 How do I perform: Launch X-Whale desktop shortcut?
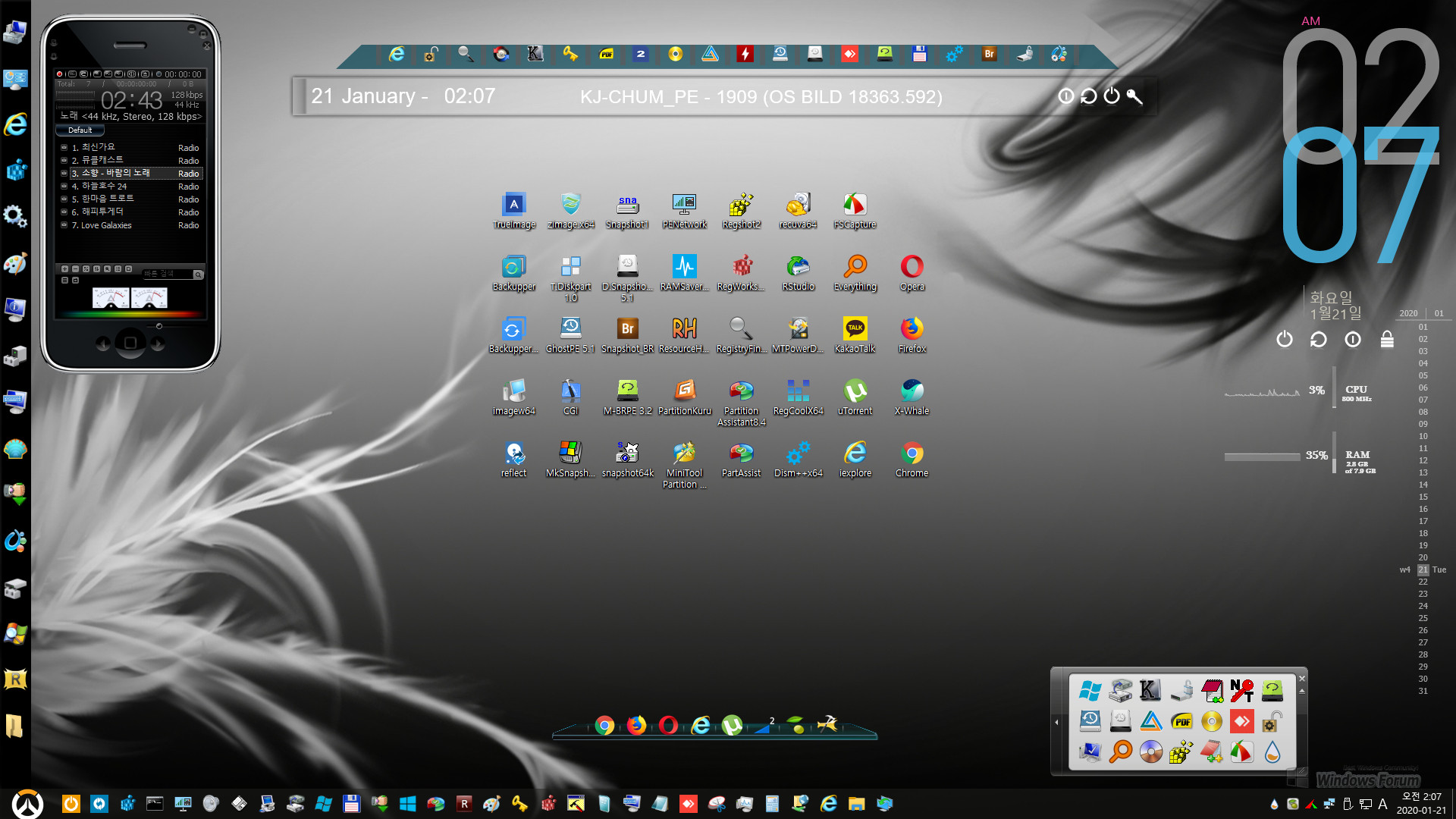click(x=912, y=397)
